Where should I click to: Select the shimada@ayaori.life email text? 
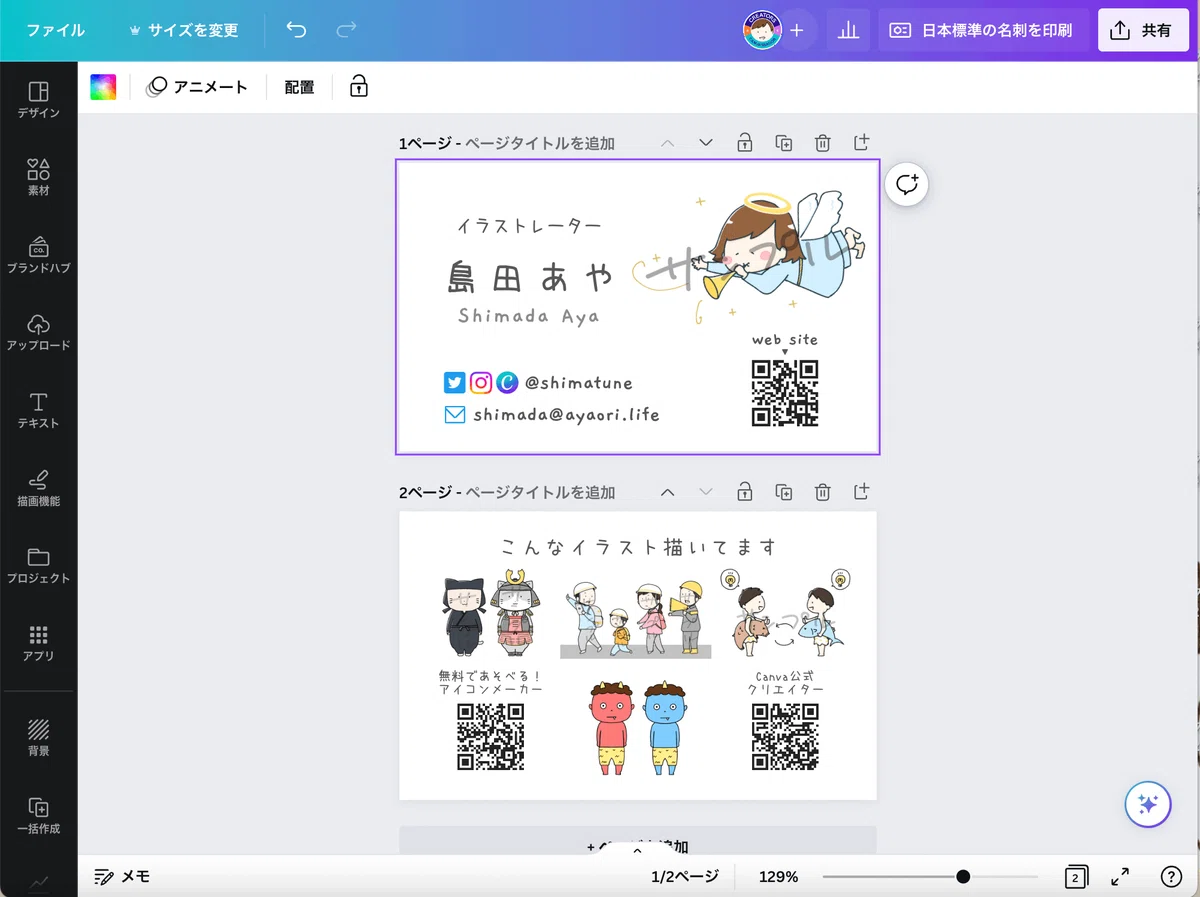pyautogui.click(x=566, y=414)
